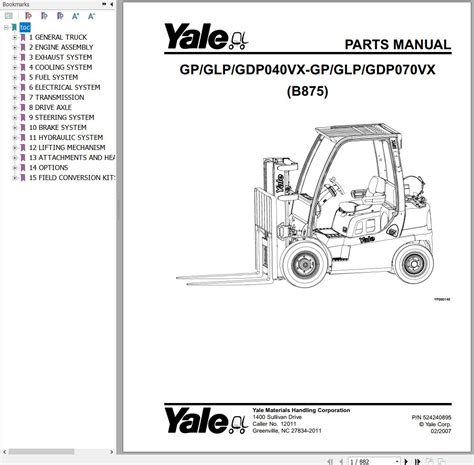This screenshot has height=465, width=474.
Task: Increase bookmark text size with A+
Action: point(76,16)
